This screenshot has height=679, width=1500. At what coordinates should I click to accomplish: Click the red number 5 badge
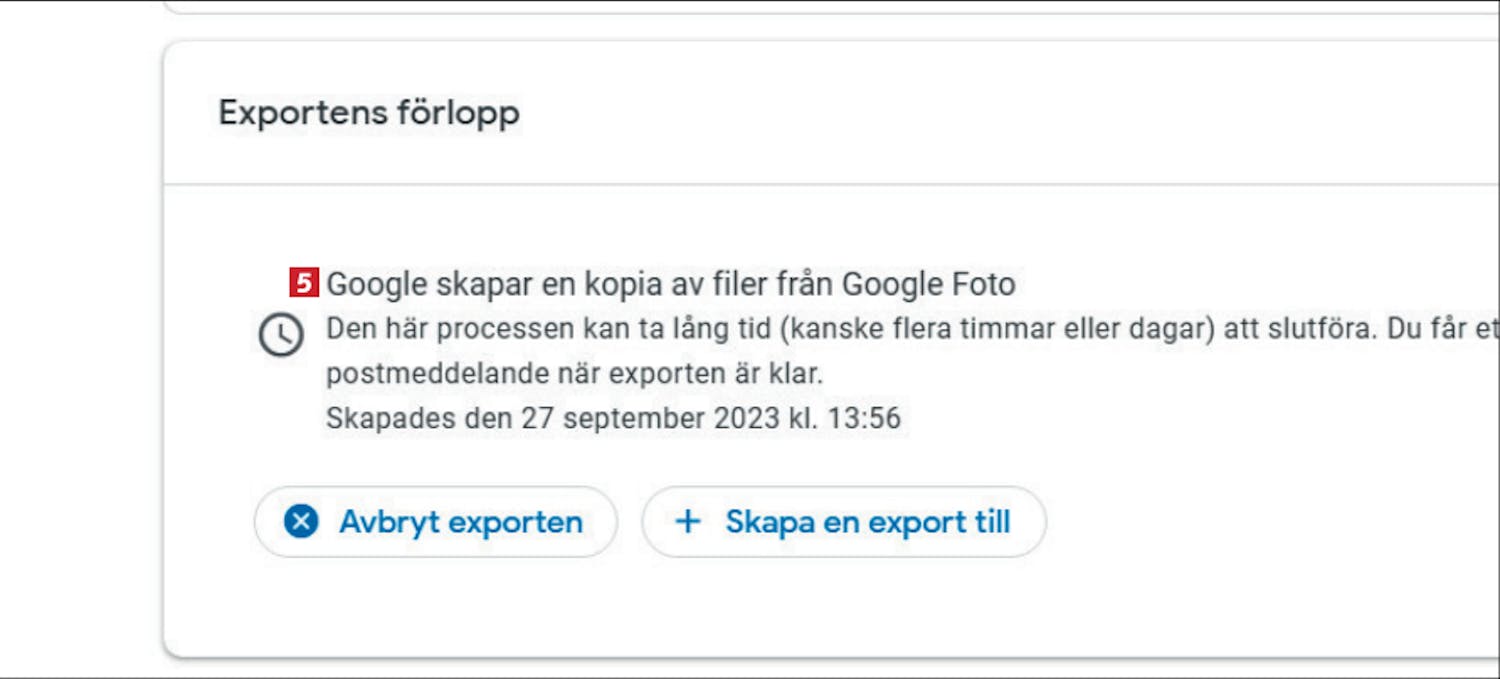click(x=304, y=284)
